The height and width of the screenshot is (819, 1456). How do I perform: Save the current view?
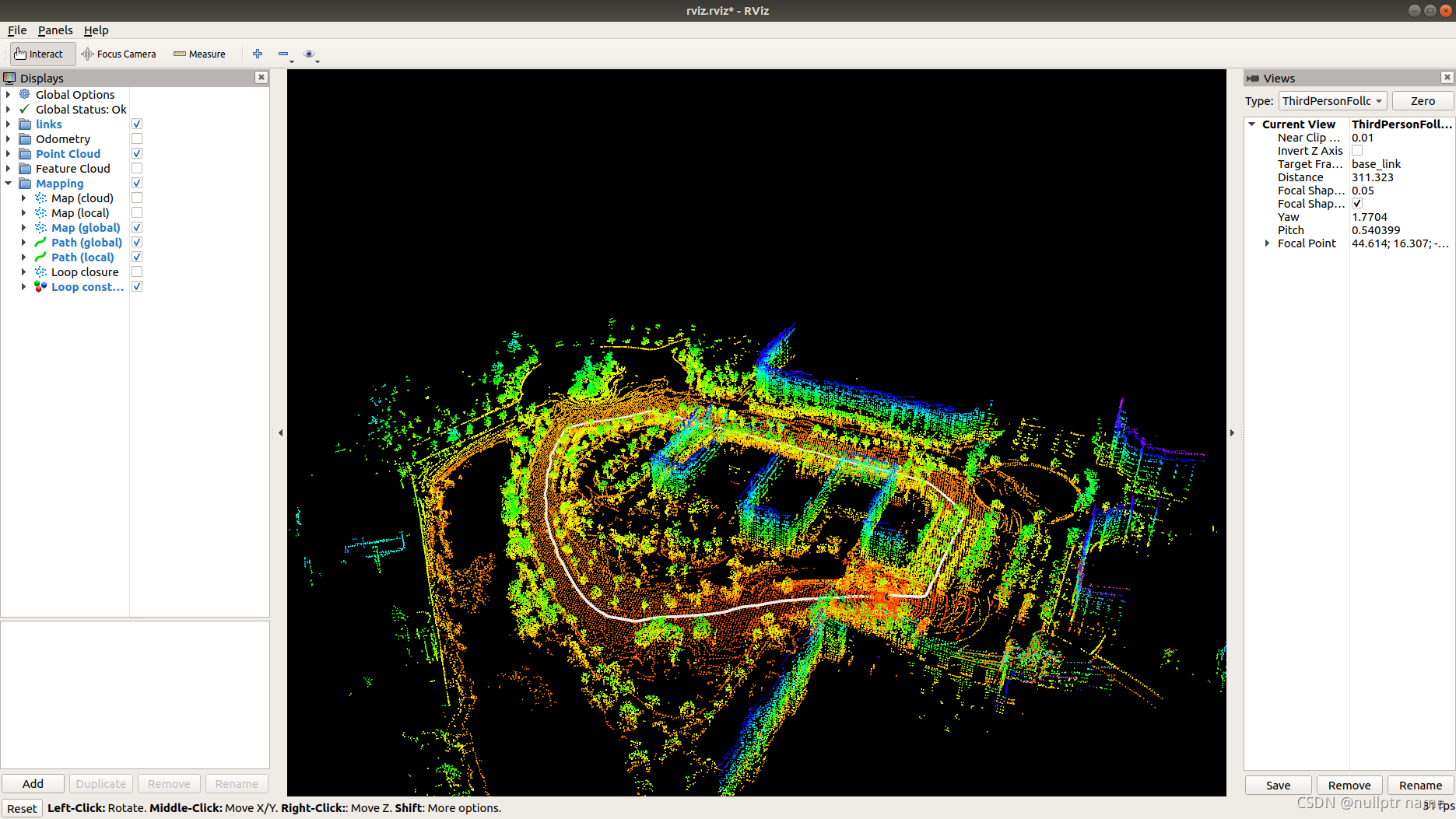click(x=1278, y=785)
